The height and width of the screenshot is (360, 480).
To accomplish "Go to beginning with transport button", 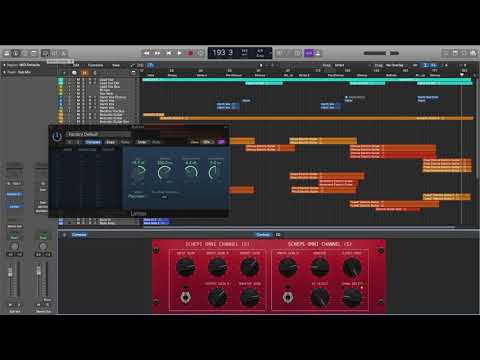I will pyautogui.click(x=168, y=53).
